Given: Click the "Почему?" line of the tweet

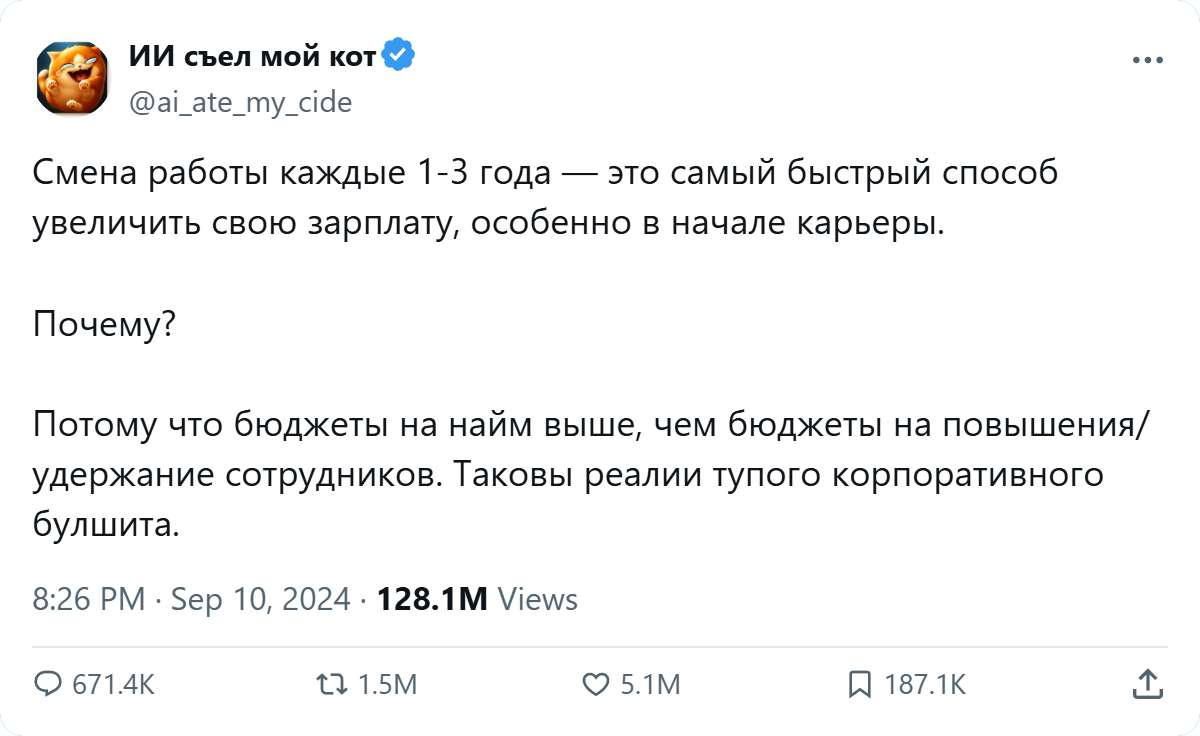Looking at the screenshot, I should [104, 324].
